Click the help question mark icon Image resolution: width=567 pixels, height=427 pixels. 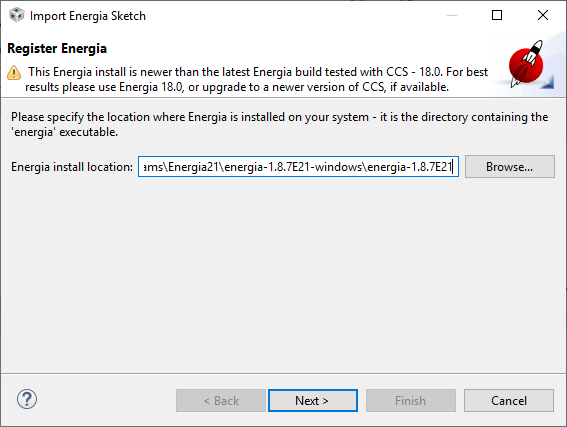(27, 400)
